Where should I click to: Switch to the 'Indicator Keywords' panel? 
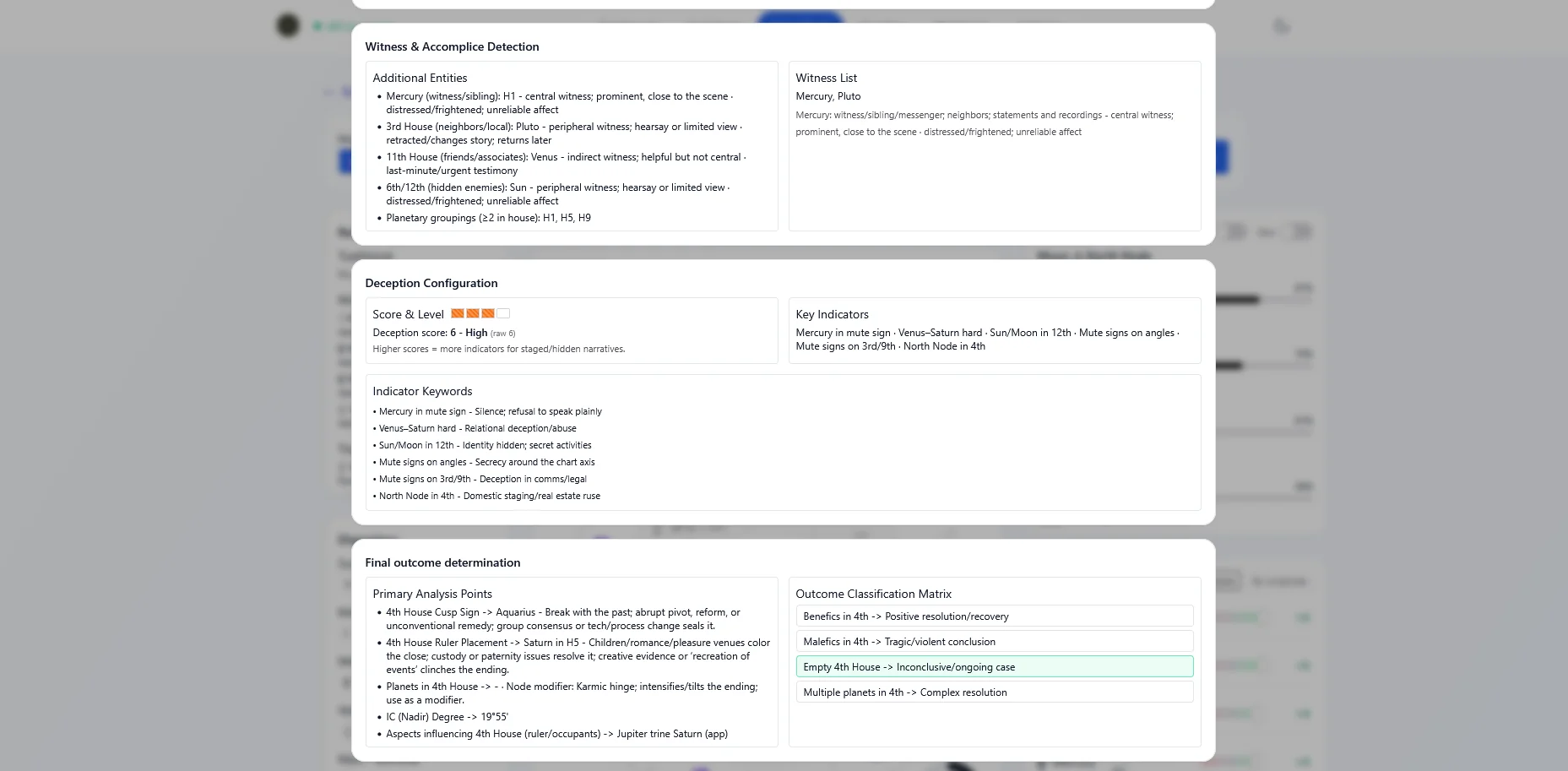click(x=422, y=391)
